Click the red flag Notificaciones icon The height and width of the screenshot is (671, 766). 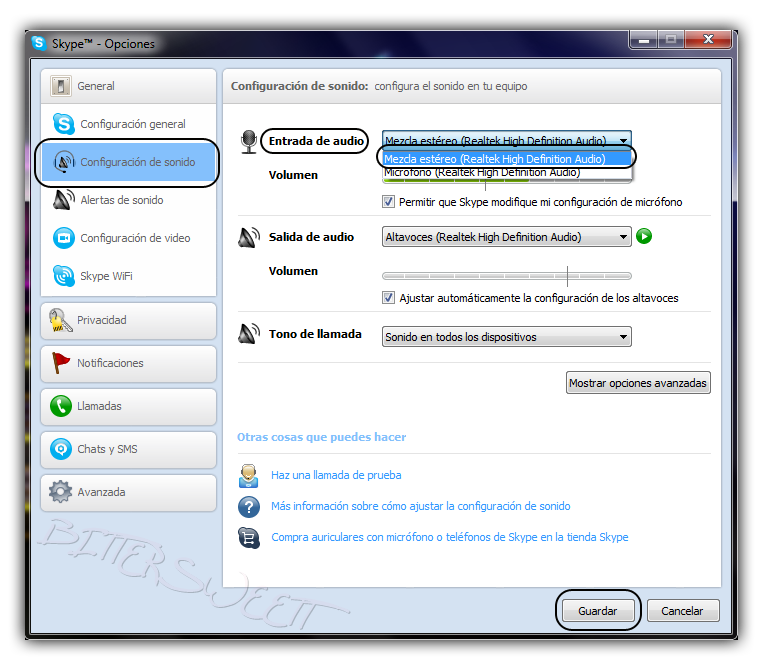61,363
